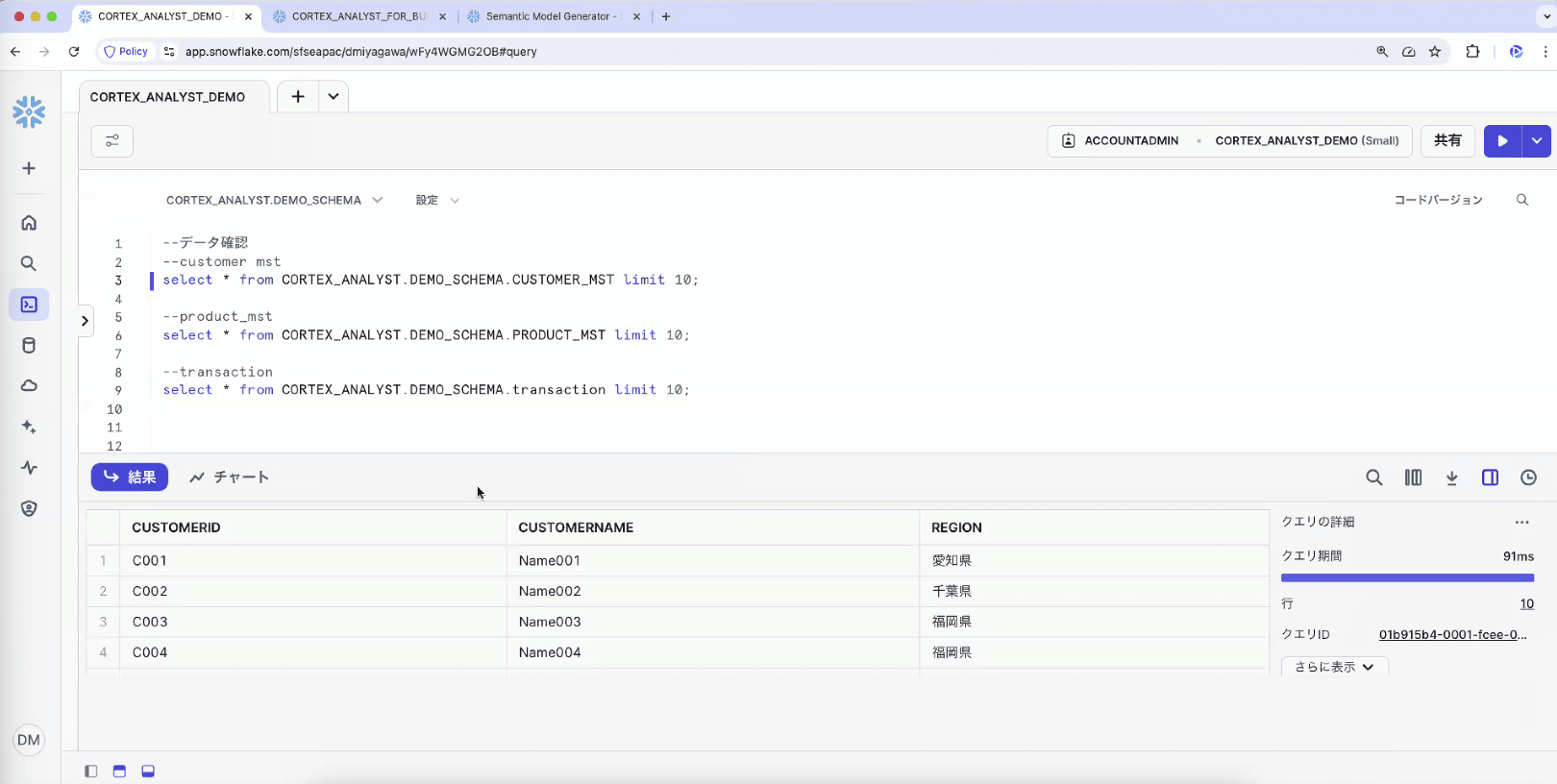Open the worksheet tab list chevron
Image resolution: width=1557 pixels, height=784 pixels.
pyautogui.click(x=334, y=96)
